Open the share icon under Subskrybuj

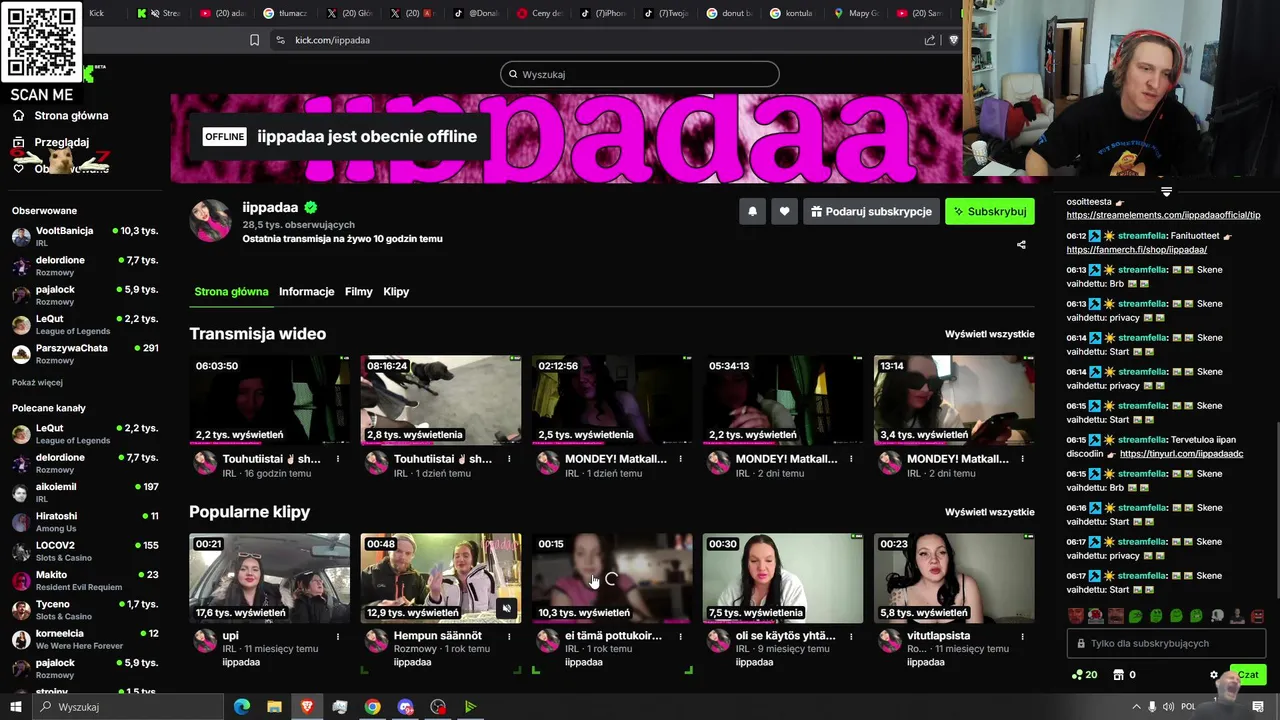pos(1021,245)
